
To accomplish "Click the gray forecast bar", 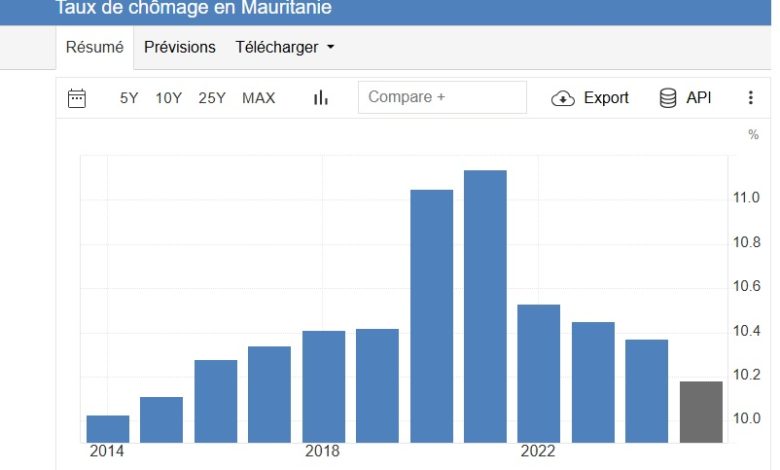I will [x=701, y=411].
